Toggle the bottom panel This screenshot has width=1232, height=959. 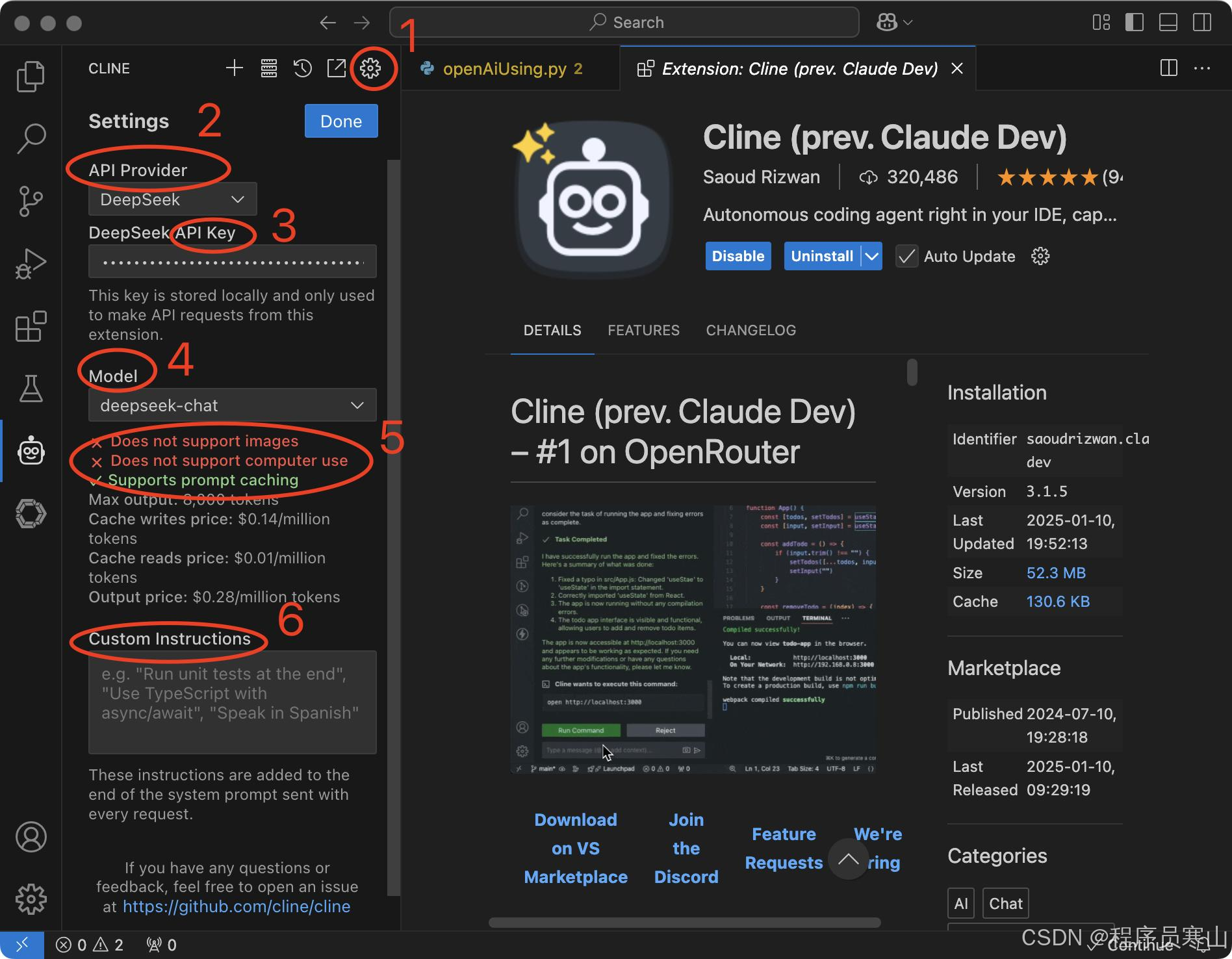pyautogui.click(x=1168, y=23)
